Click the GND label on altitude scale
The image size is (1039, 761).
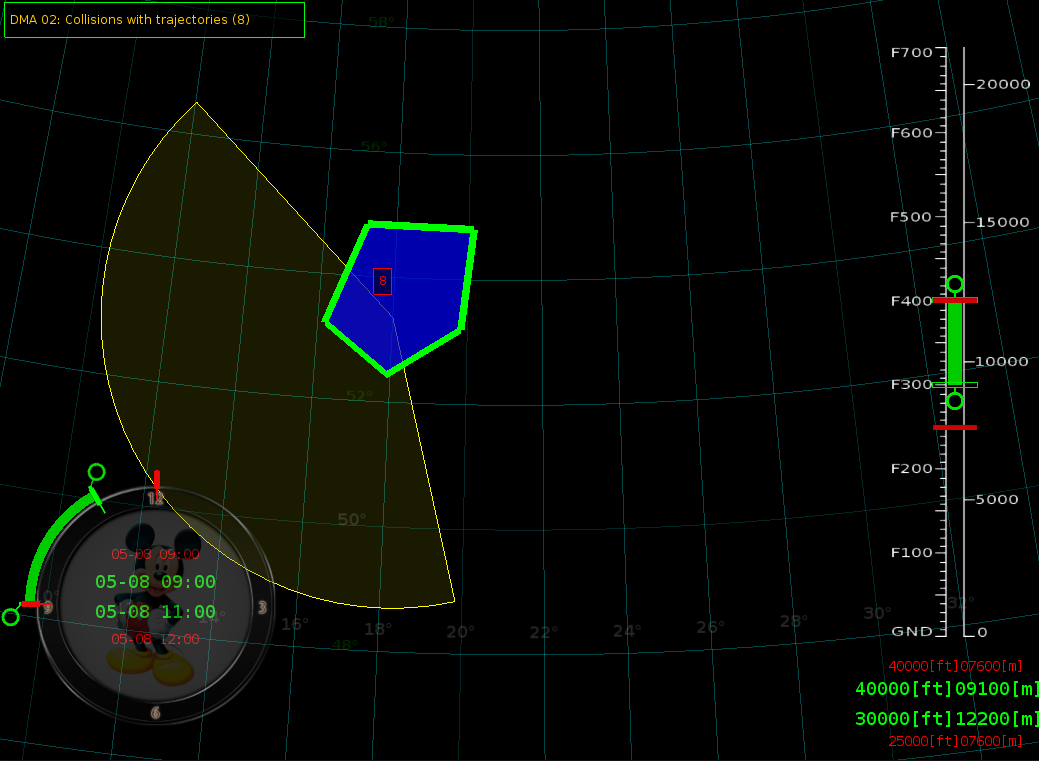pyautogui.click(x=912, y=631)
